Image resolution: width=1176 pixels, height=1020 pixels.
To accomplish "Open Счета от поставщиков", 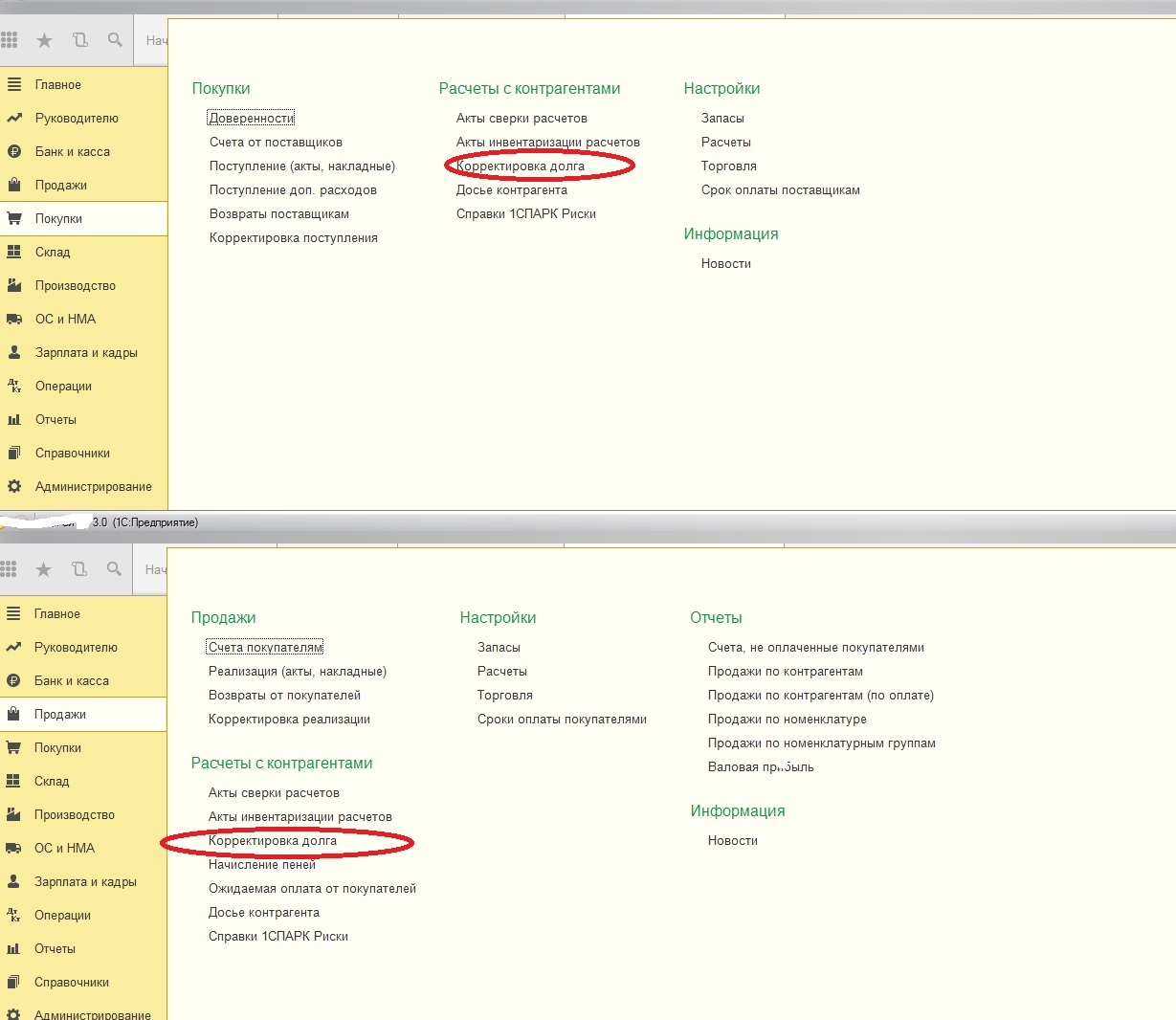I will click(x=276, y=142).
